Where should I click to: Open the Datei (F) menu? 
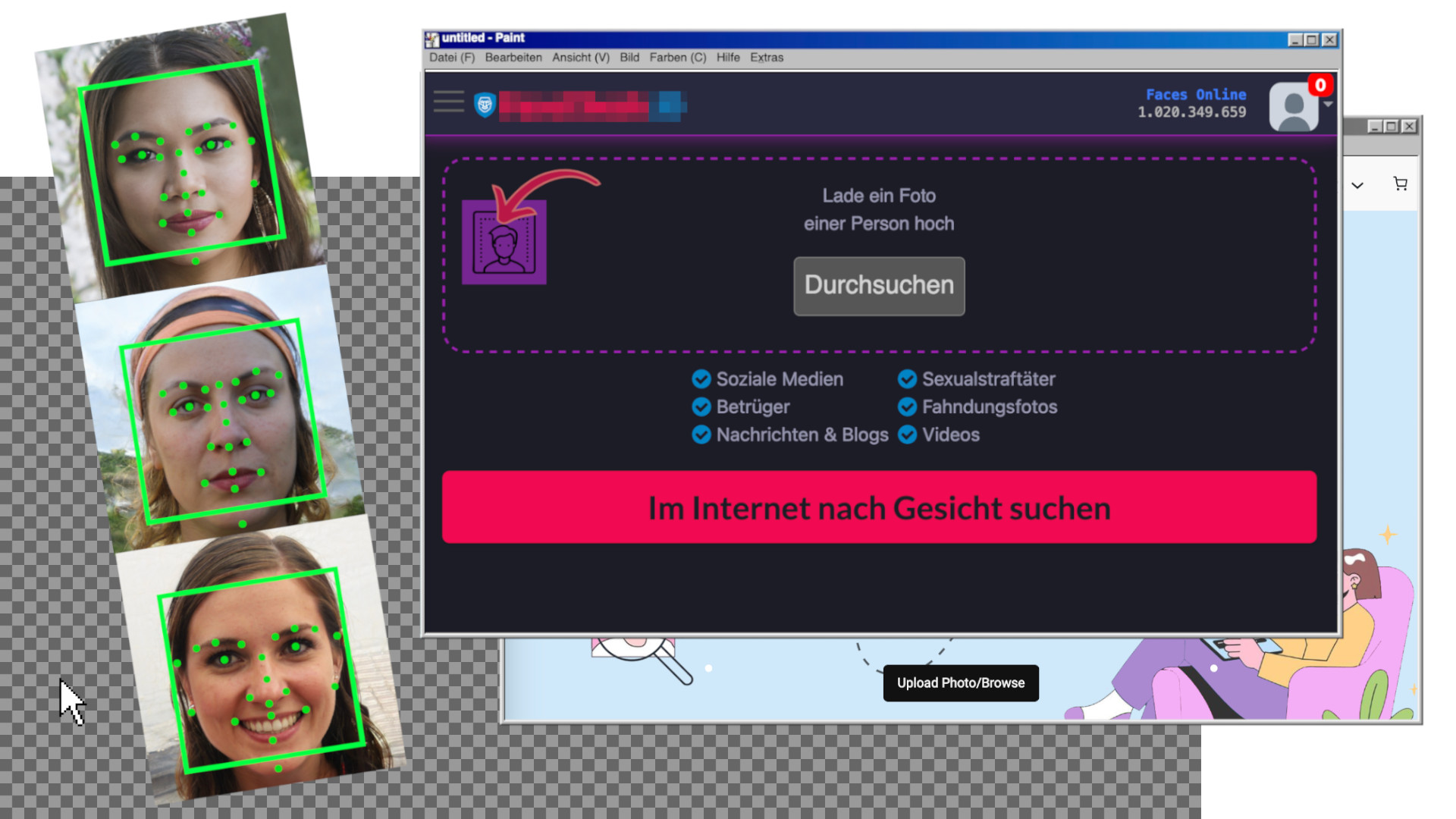coord(451,58)
